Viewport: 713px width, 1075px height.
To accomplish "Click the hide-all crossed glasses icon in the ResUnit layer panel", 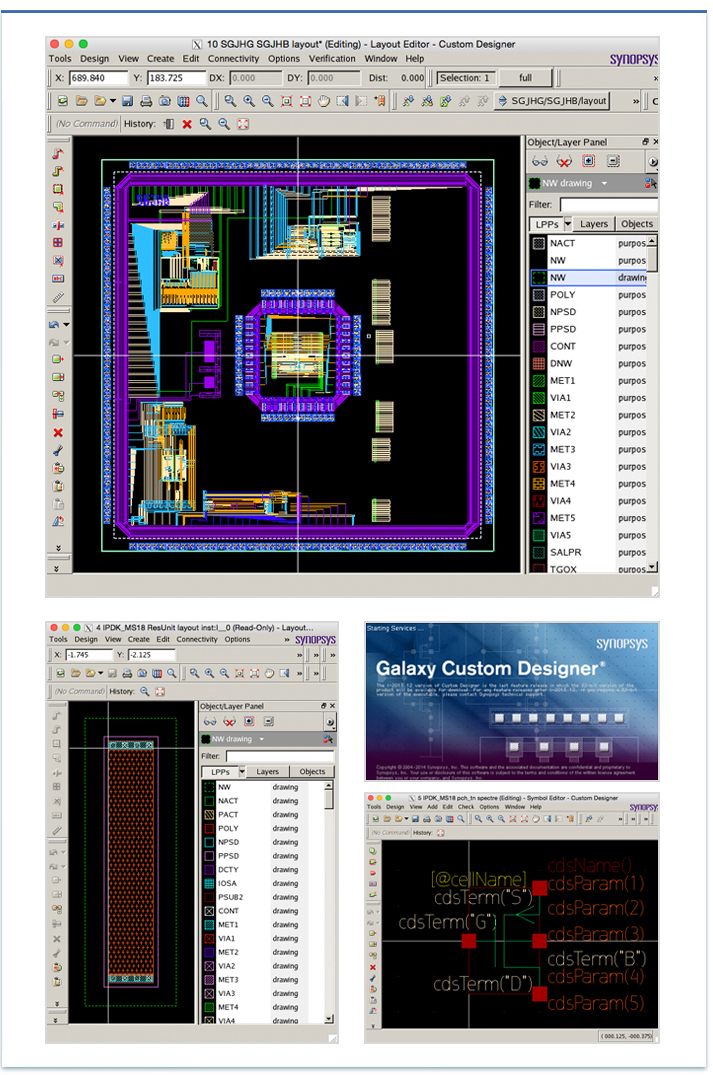I will click(230, 722).
